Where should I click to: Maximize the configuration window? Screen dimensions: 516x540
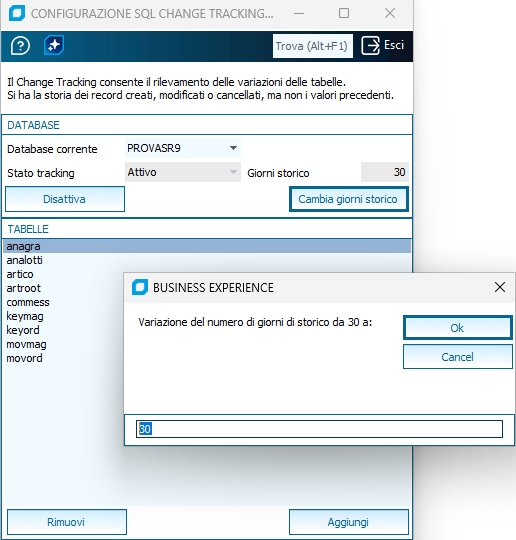pyautogui.click(x=344, y=13)
